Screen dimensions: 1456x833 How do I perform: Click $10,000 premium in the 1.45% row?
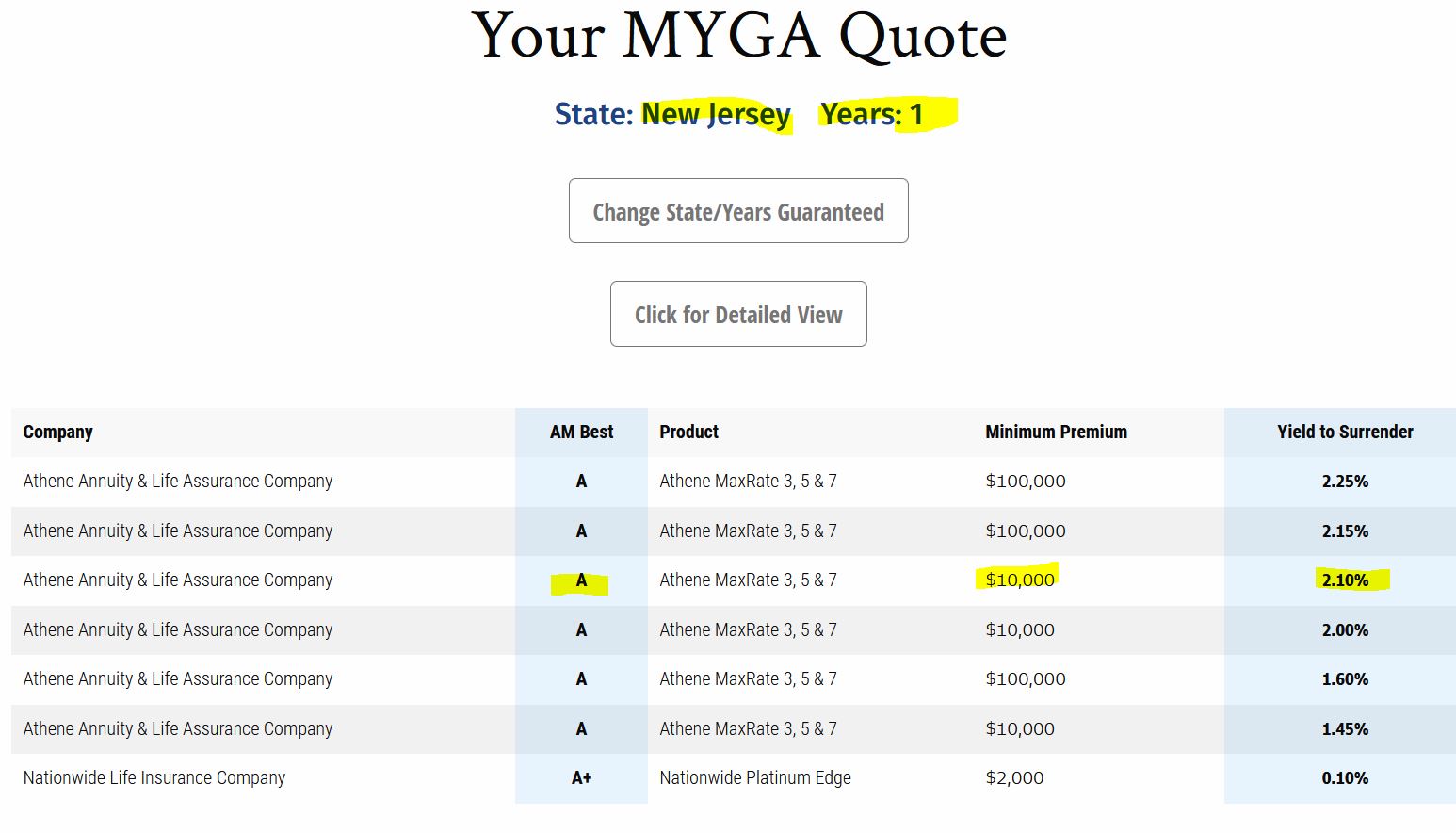click(1020, 729)
